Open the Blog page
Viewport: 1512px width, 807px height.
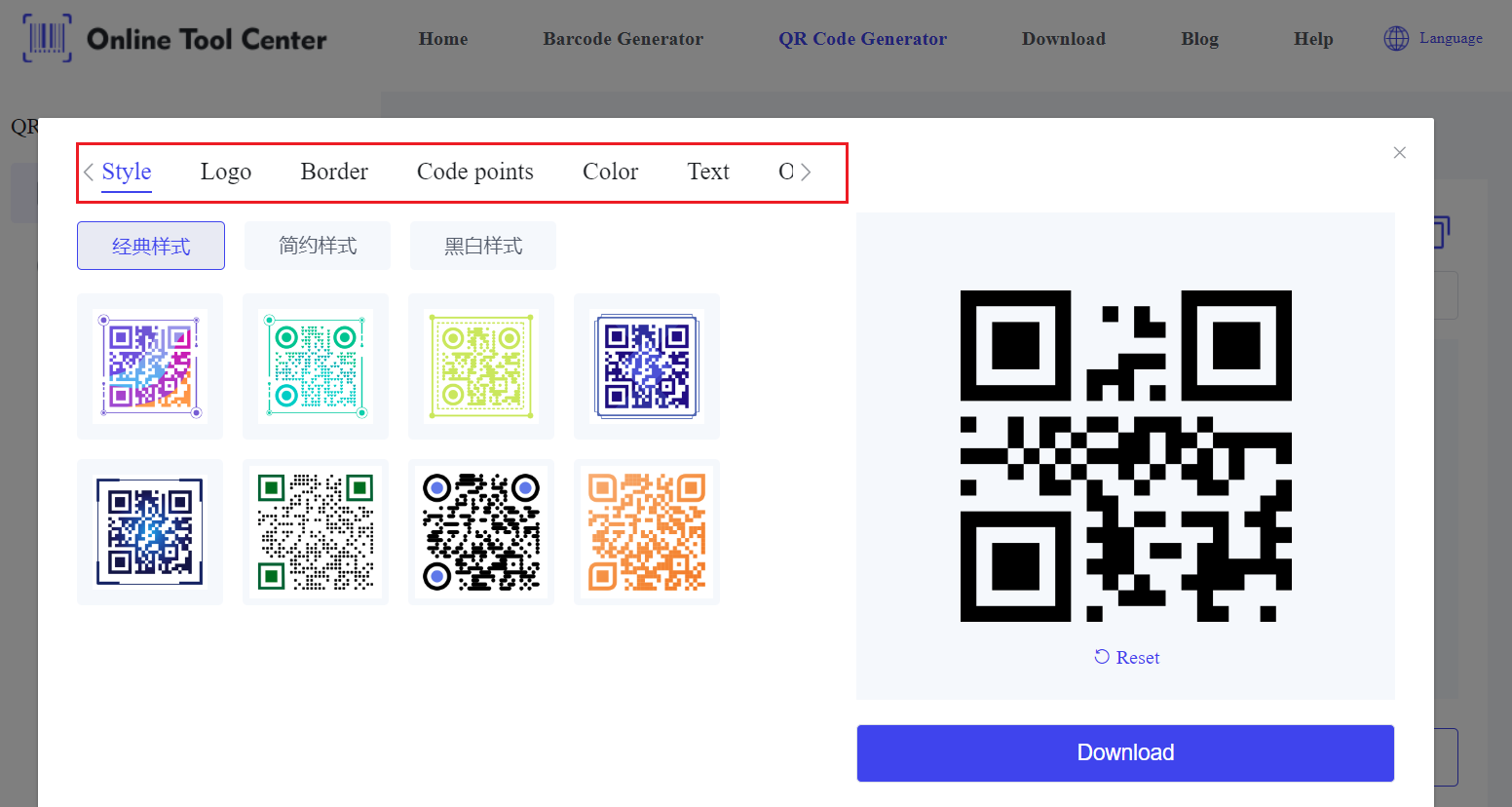(1199, 39)
